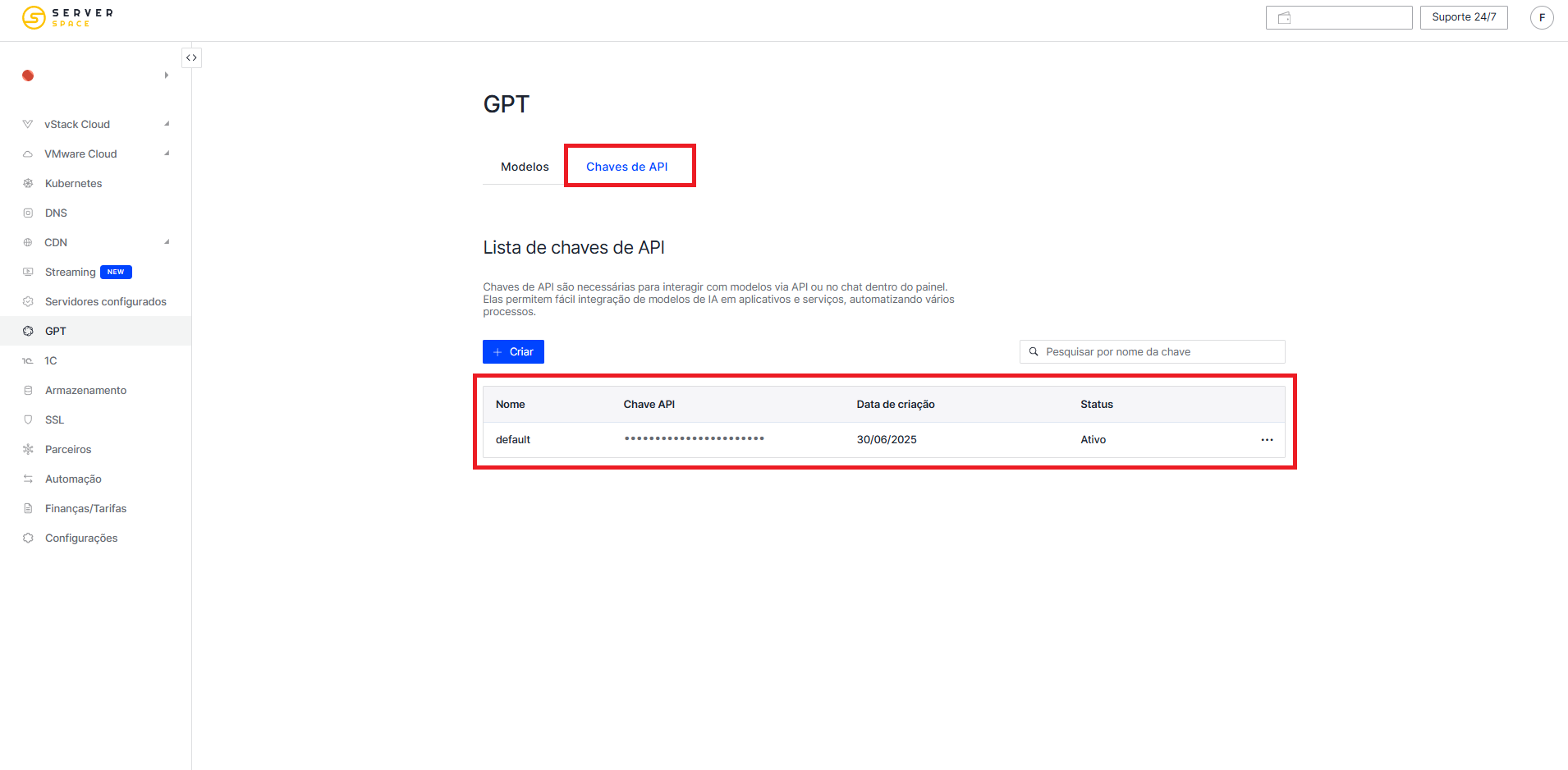Go to Kubernetes section
The width and height of the screenshot is (1568, 770).
click(73, 183)
